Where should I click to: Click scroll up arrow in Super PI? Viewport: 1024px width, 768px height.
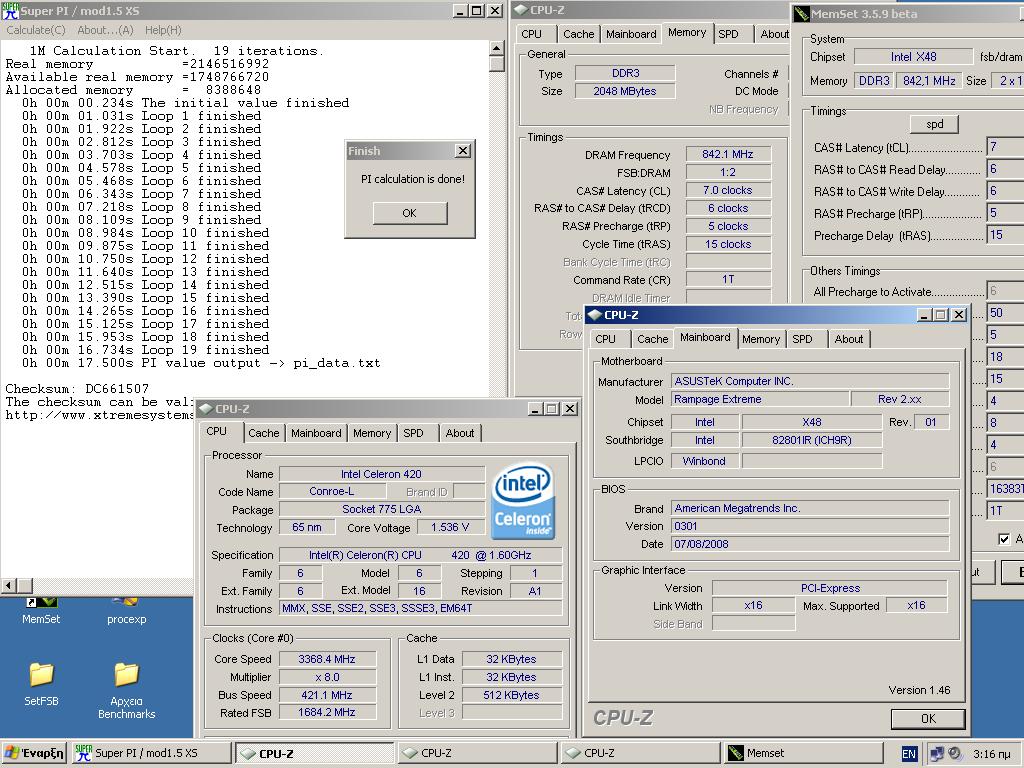[x=496, y=48]
